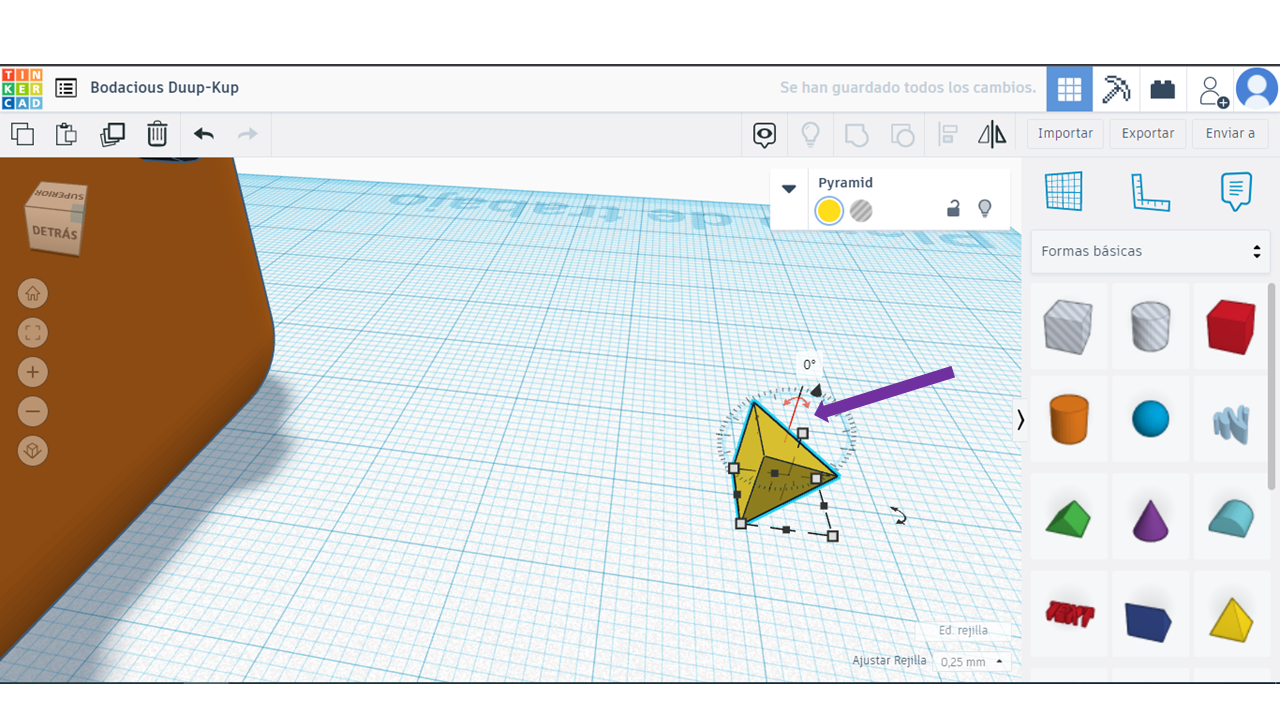Invite a collaborator with the add-user icon
The image size is (1280, 720).
(1212, 89)
